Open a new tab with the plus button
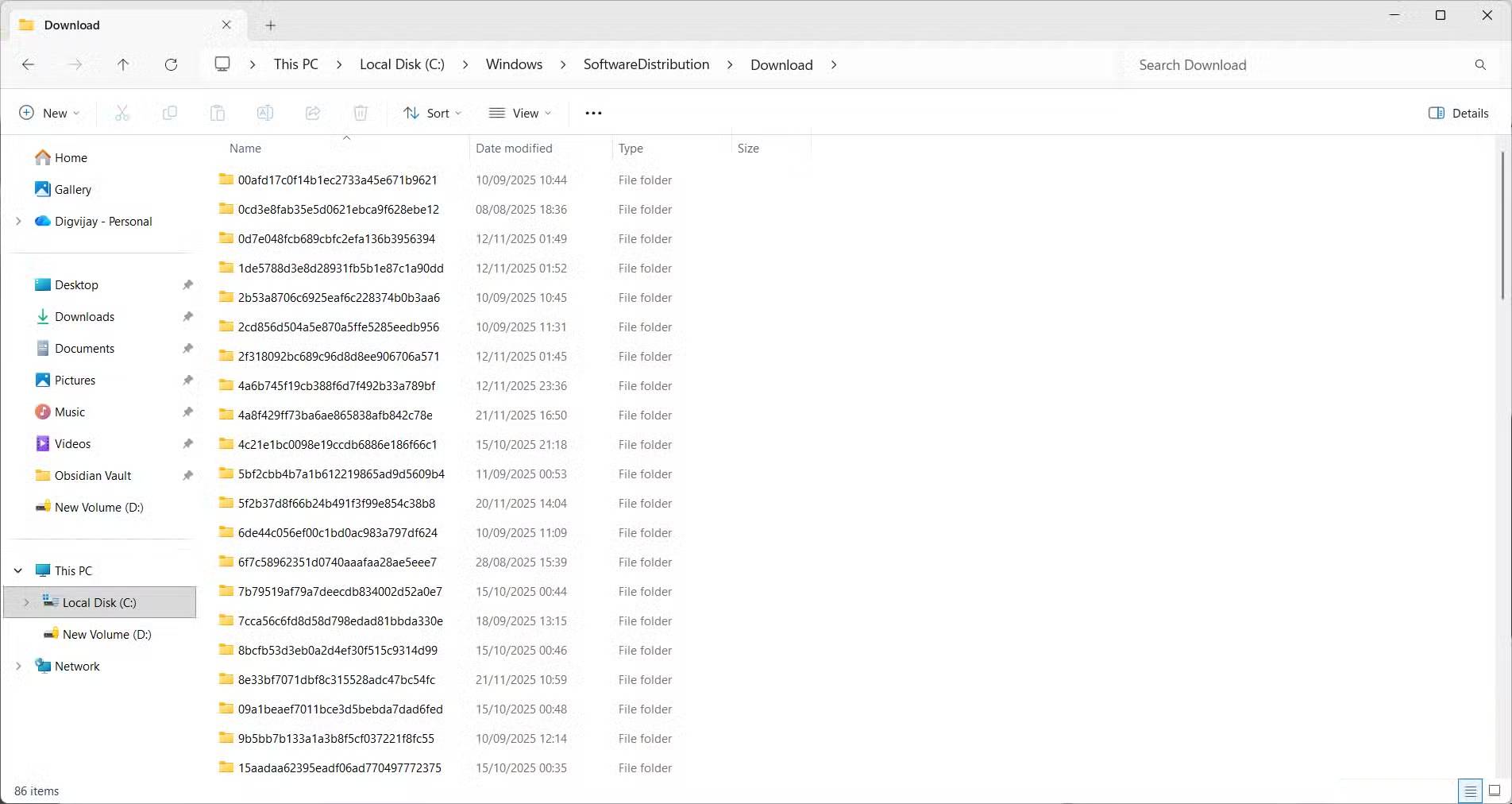 [x=270, y=25]
